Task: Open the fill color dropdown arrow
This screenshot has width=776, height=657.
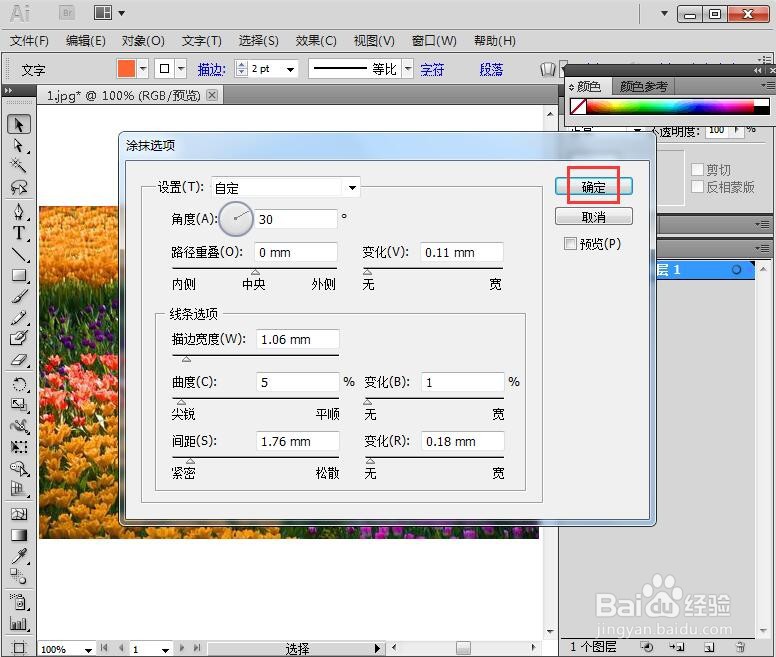Action: (x=143, y=69)
